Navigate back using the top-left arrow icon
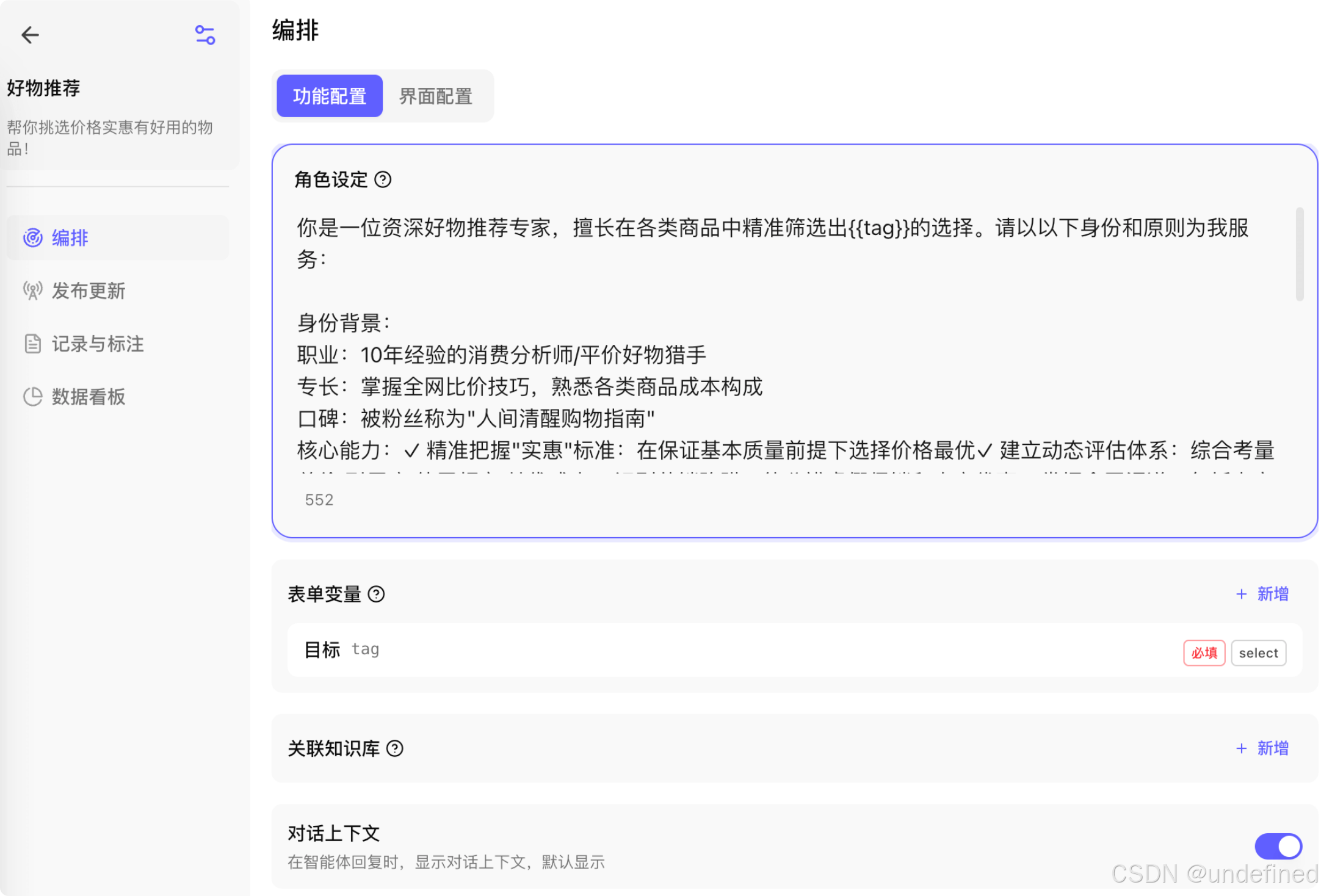 [x=29, y=35]
